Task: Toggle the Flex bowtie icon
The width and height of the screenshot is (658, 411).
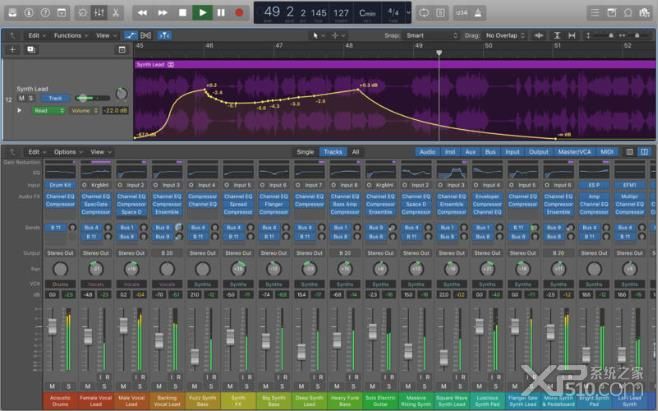Action: click(x=146, y=36)
